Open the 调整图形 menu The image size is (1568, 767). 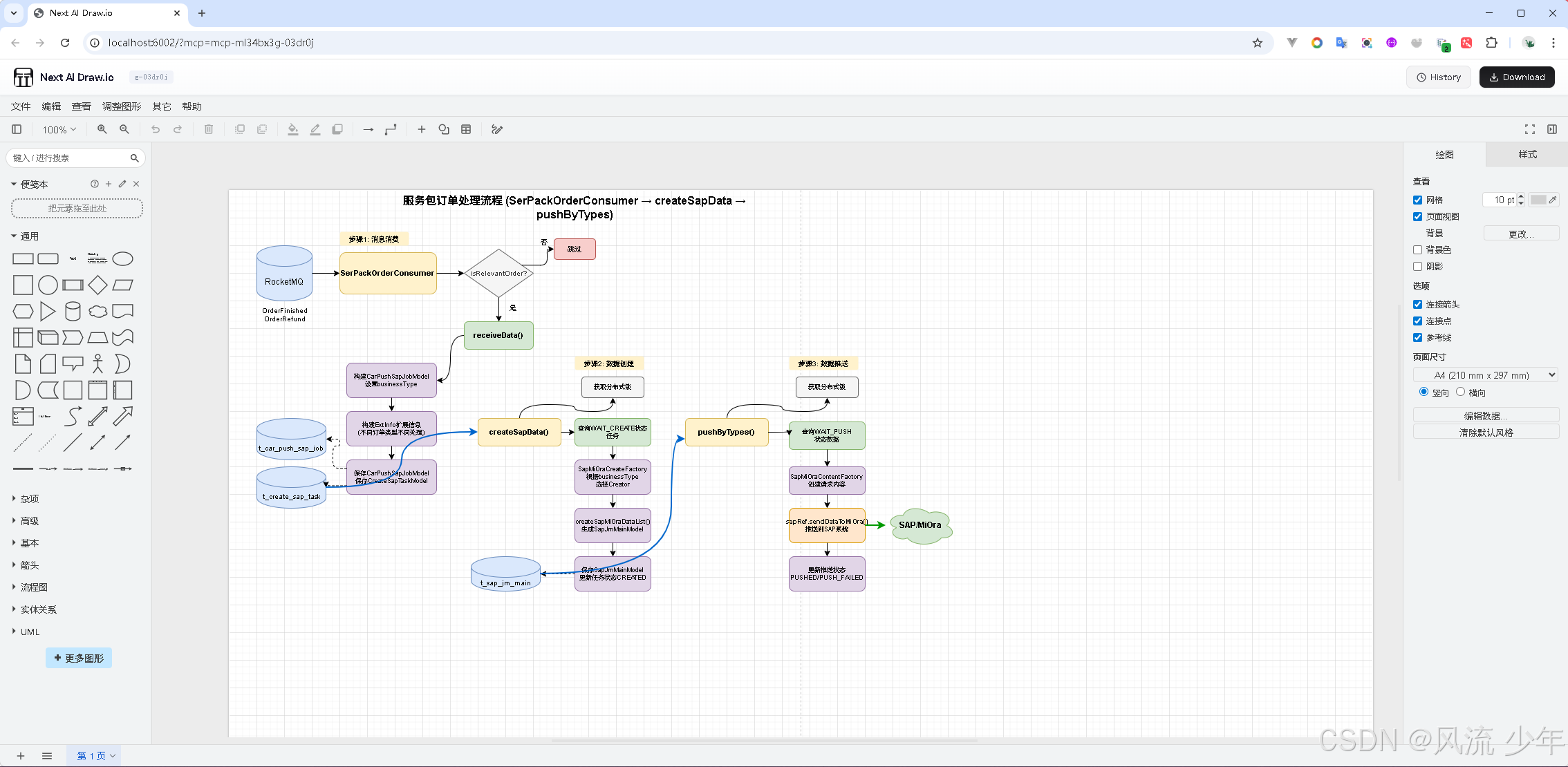coord(122,106)
